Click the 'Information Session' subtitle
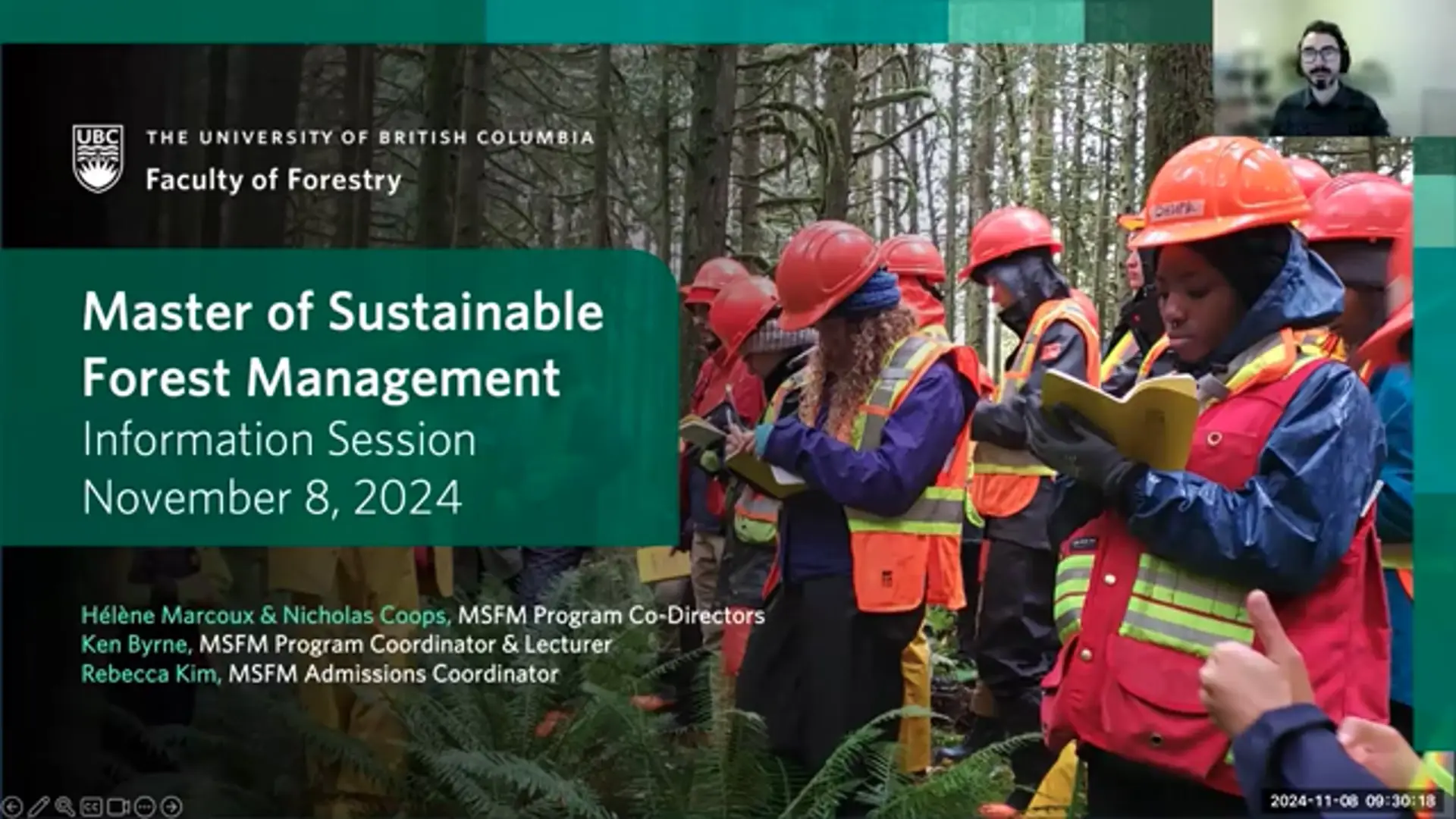This screenshot has height=819, width=1456. tap(279, 440)
